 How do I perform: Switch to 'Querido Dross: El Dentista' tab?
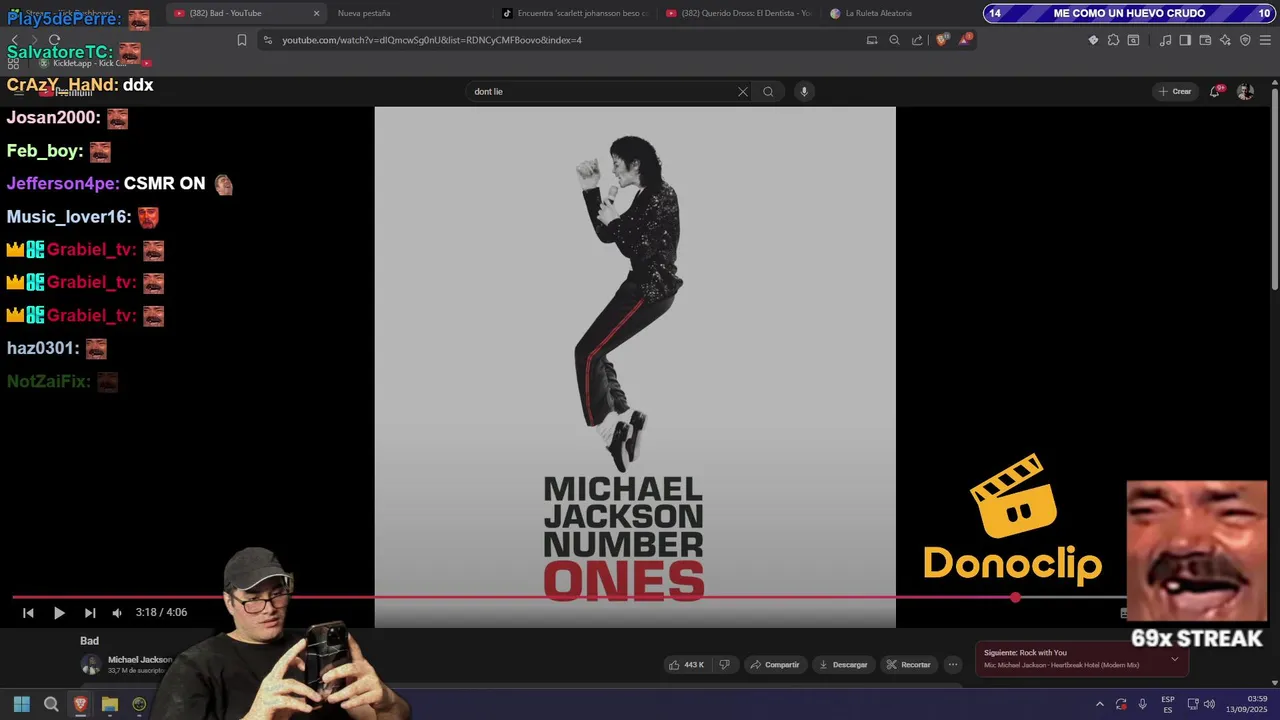pos(740,13)
